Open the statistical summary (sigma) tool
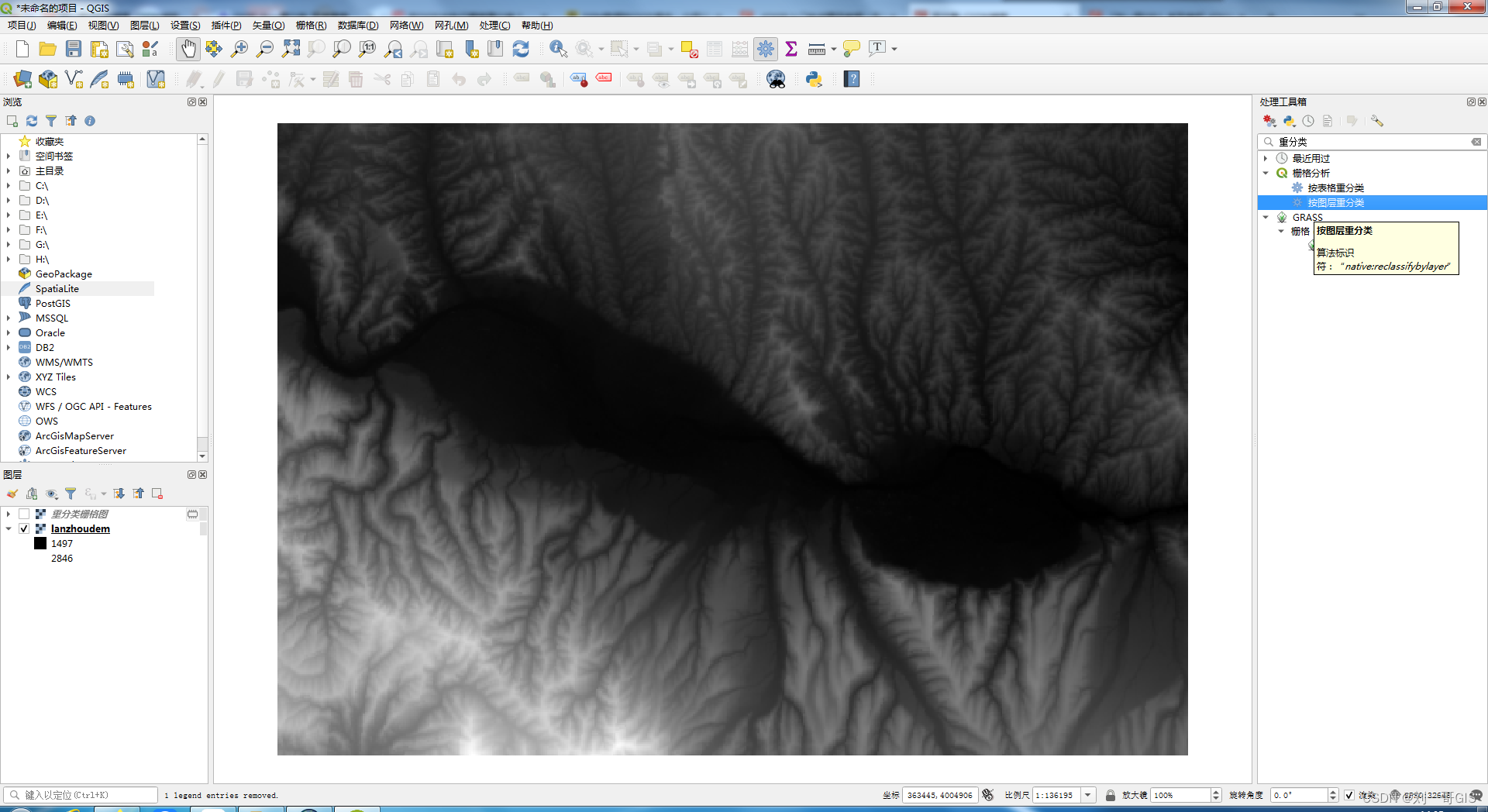 coord(791,49)
